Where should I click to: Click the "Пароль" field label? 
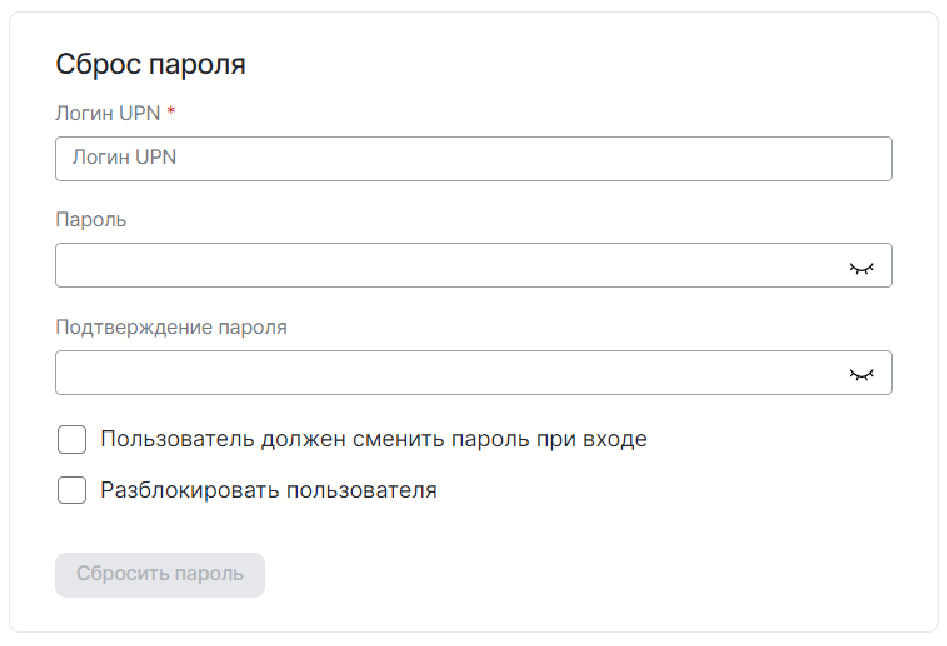91,219
